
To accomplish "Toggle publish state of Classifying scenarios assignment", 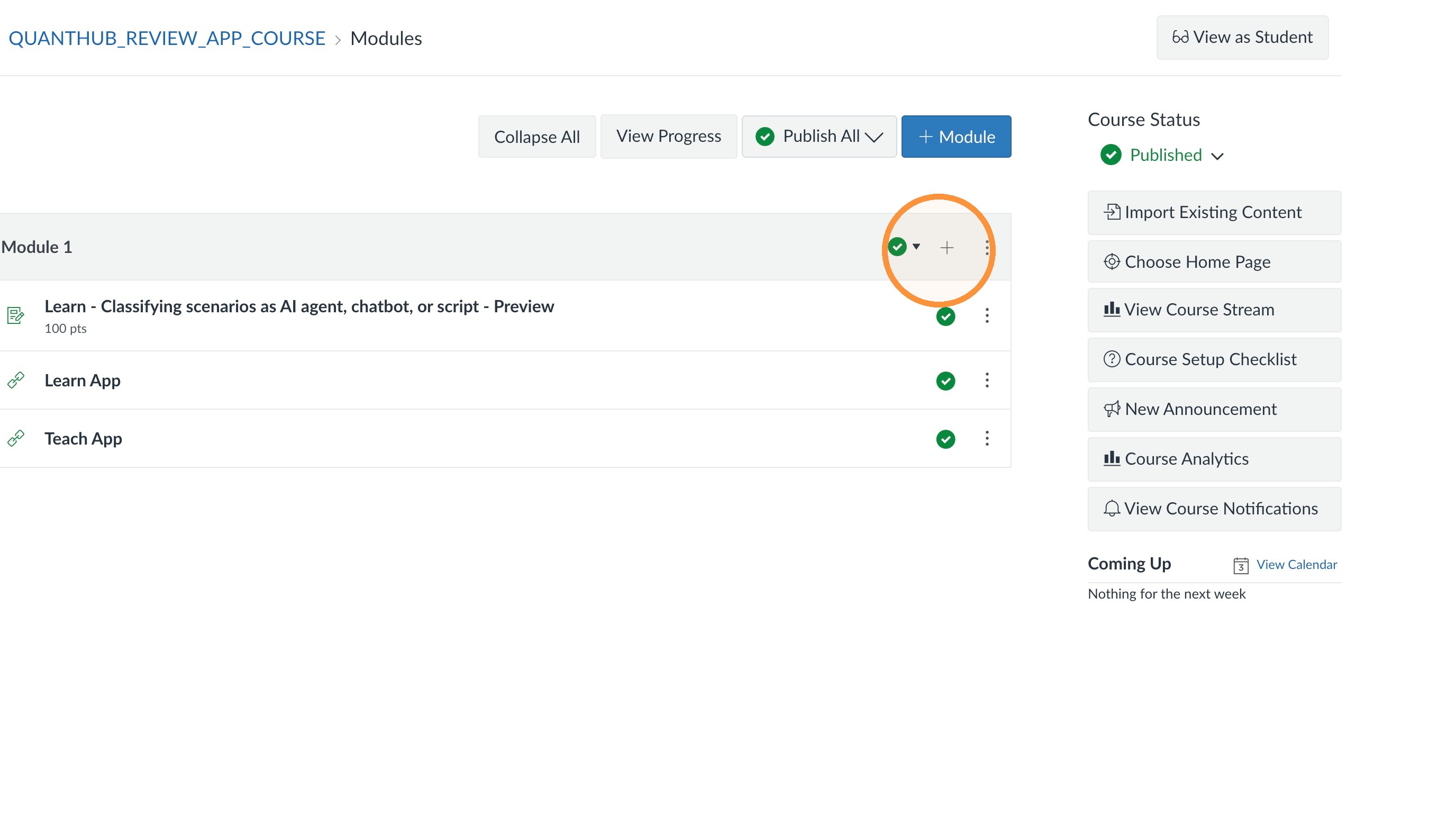I will [x=945, y=316].
